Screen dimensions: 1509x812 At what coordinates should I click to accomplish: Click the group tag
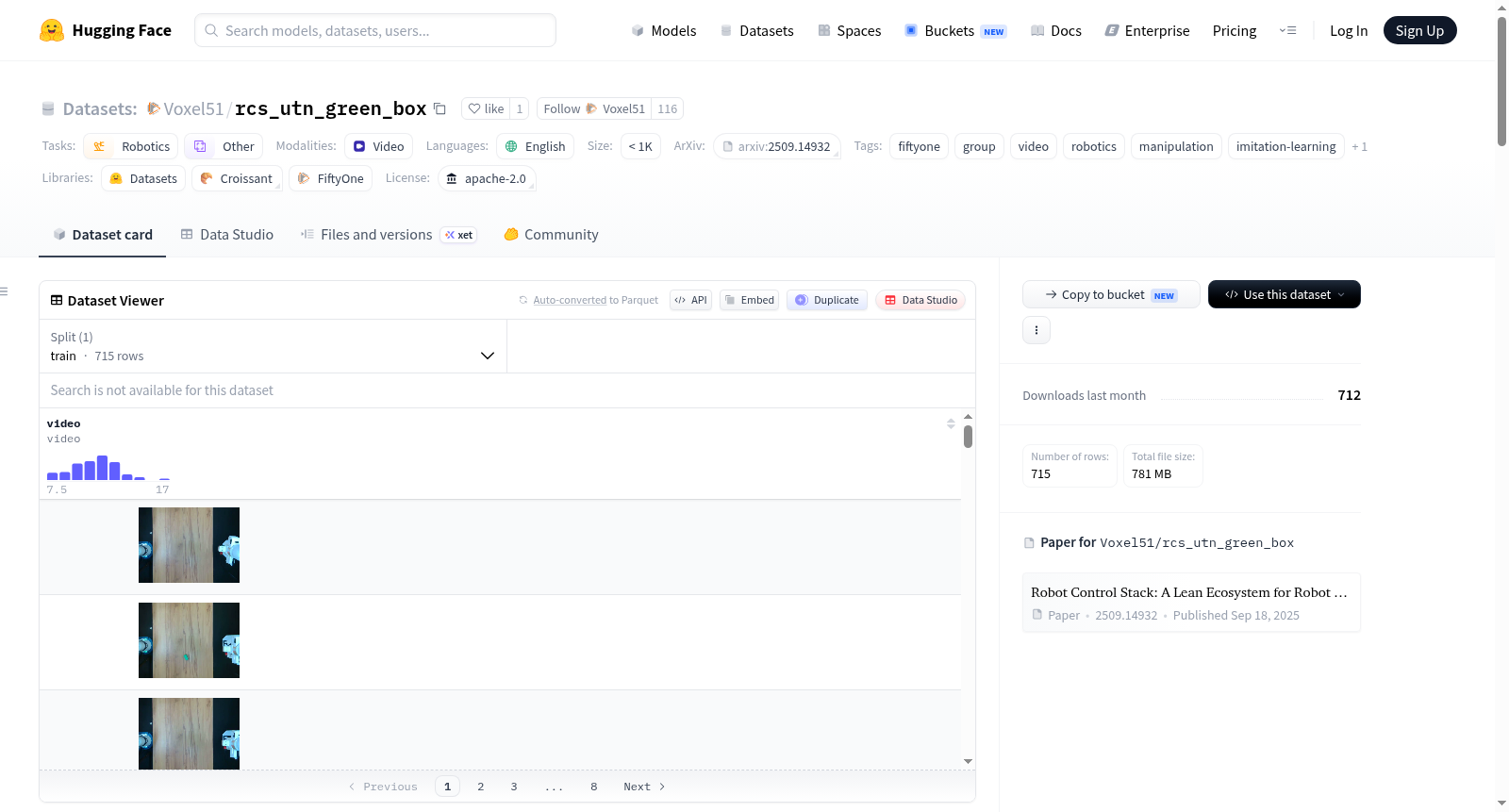pos(979,146)
